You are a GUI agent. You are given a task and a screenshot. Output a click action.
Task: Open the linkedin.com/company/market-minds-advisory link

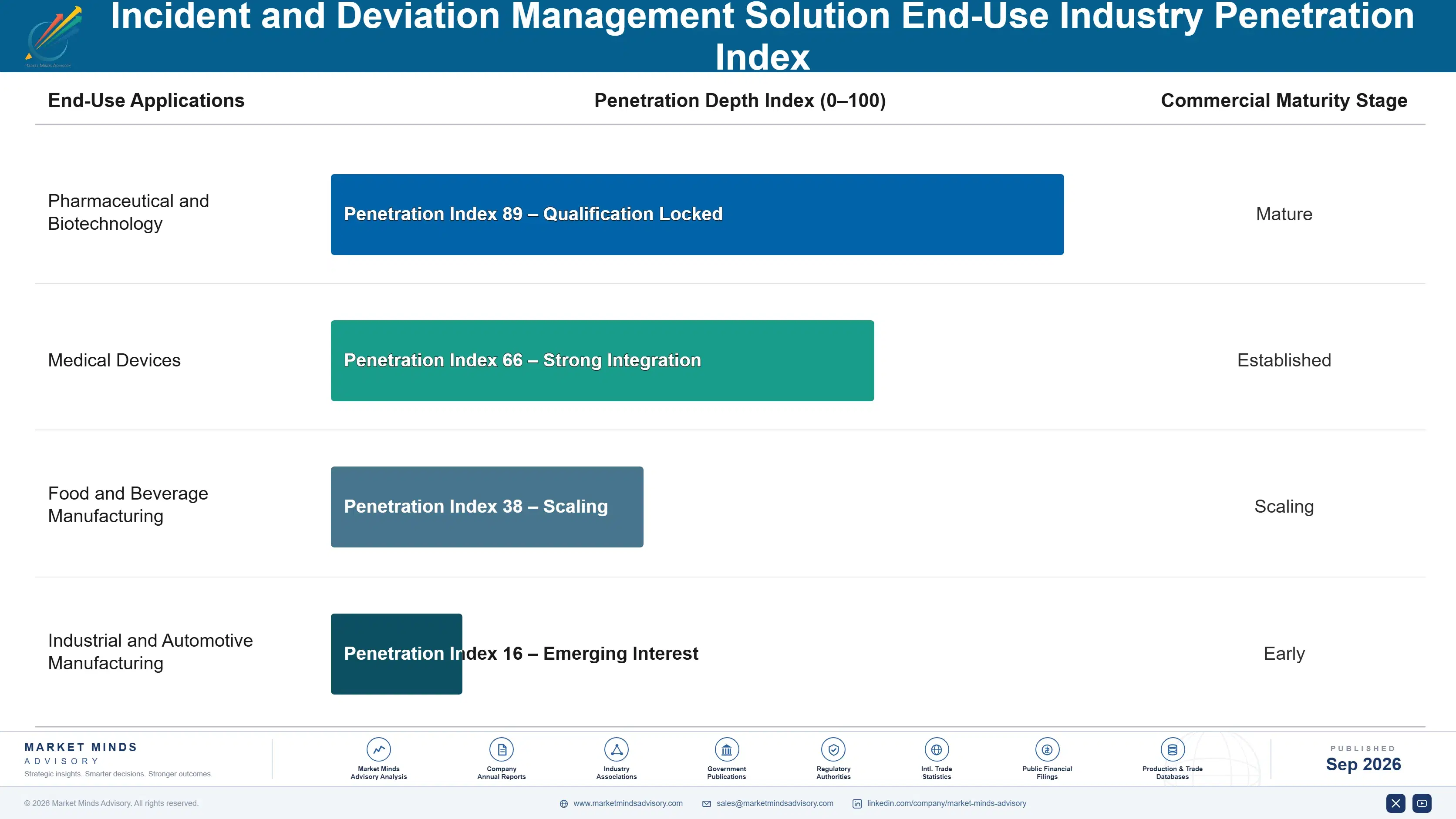tap(947, 803)
